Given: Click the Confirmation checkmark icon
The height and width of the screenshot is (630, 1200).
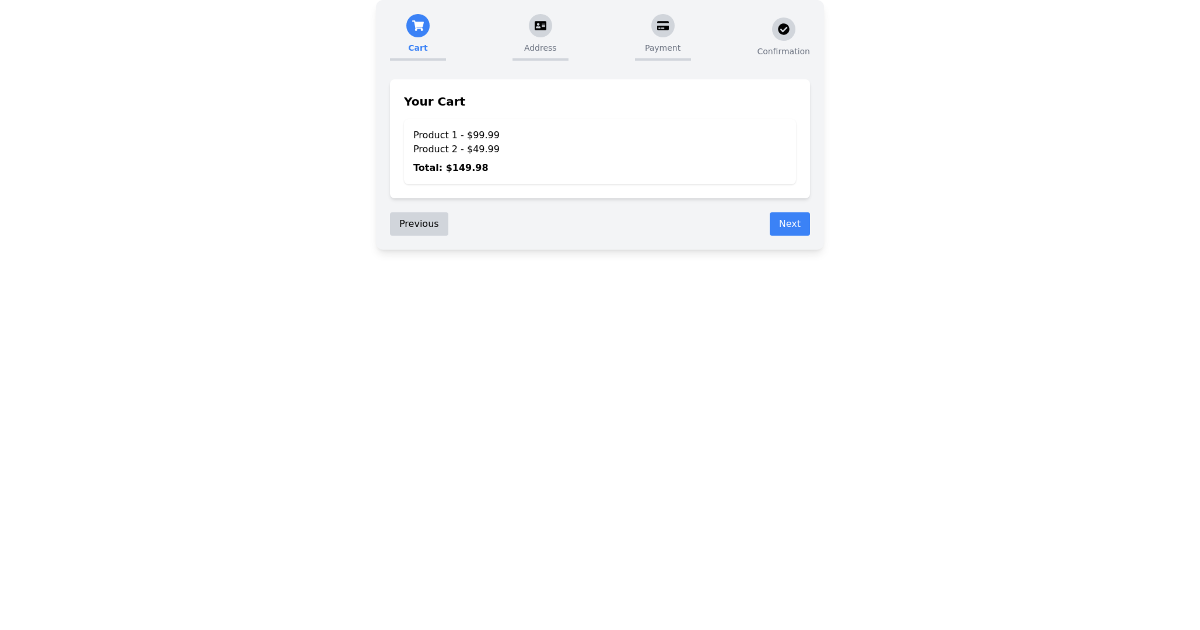Looking at the screenshot, I should point(784,29).
